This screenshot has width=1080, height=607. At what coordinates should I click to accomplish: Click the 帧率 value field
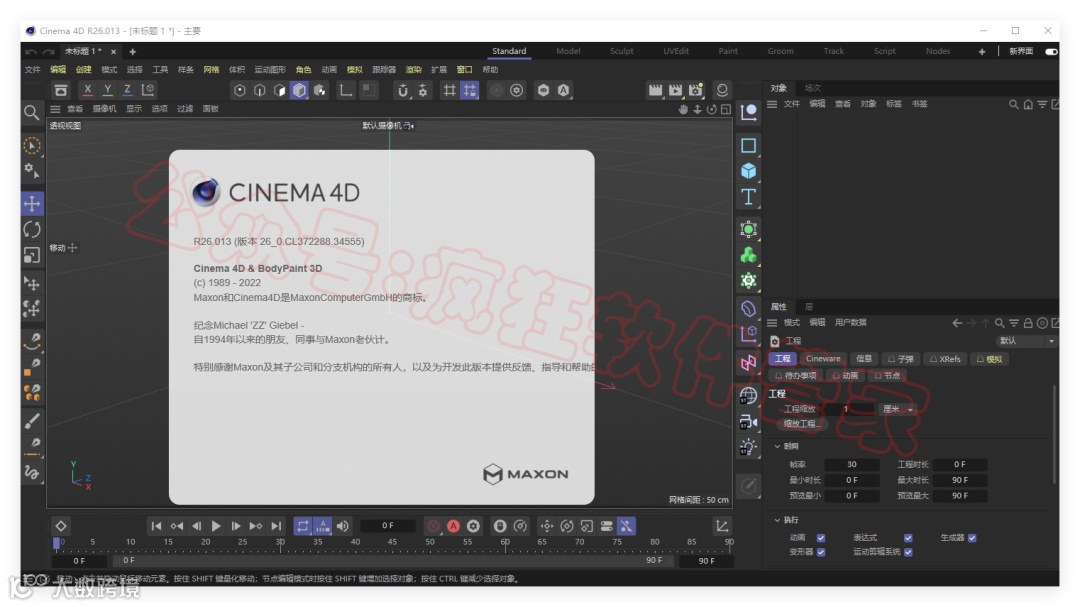tap(852, 464)
